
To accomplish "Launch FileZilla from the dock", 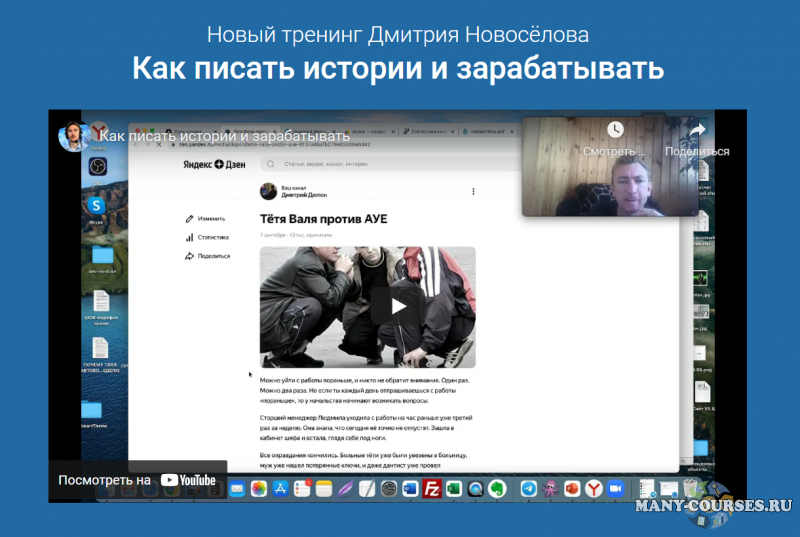I will (432, 489).
